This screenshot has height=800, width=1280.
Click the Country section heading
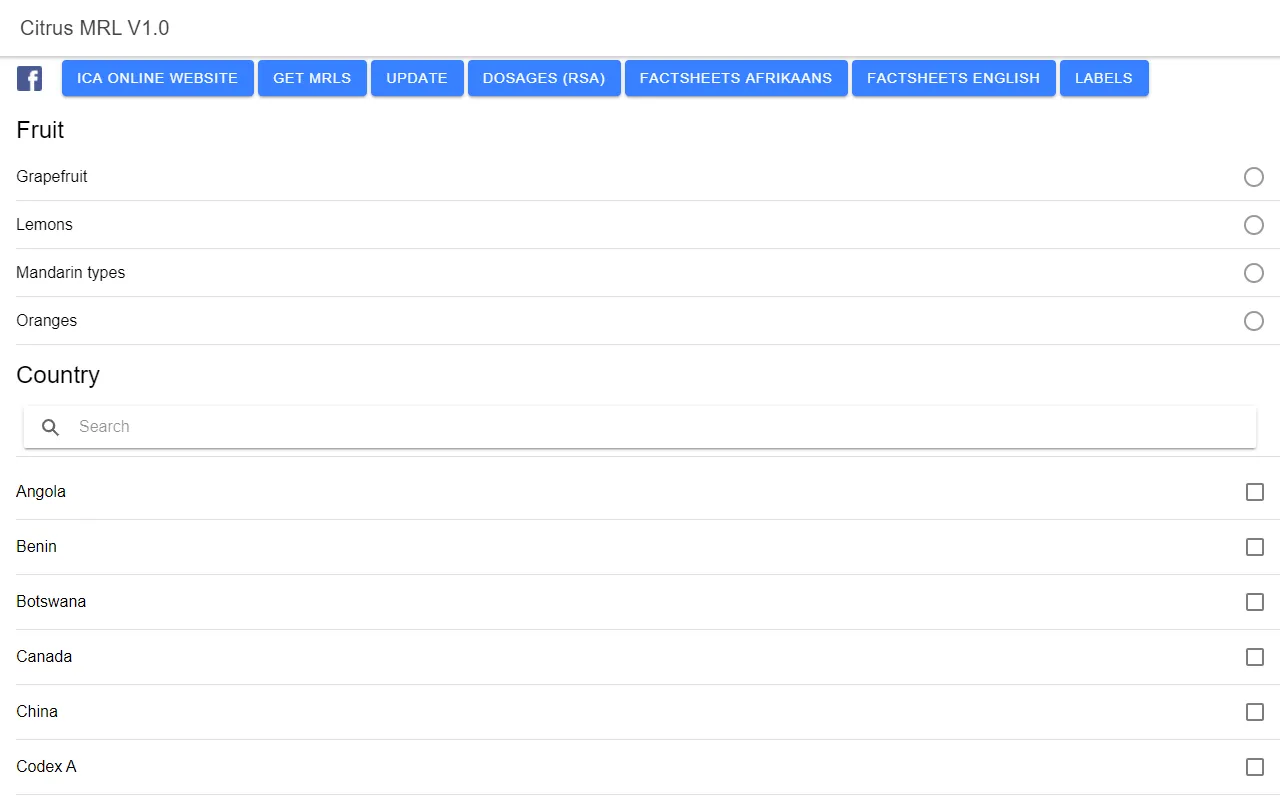(58, 375)
